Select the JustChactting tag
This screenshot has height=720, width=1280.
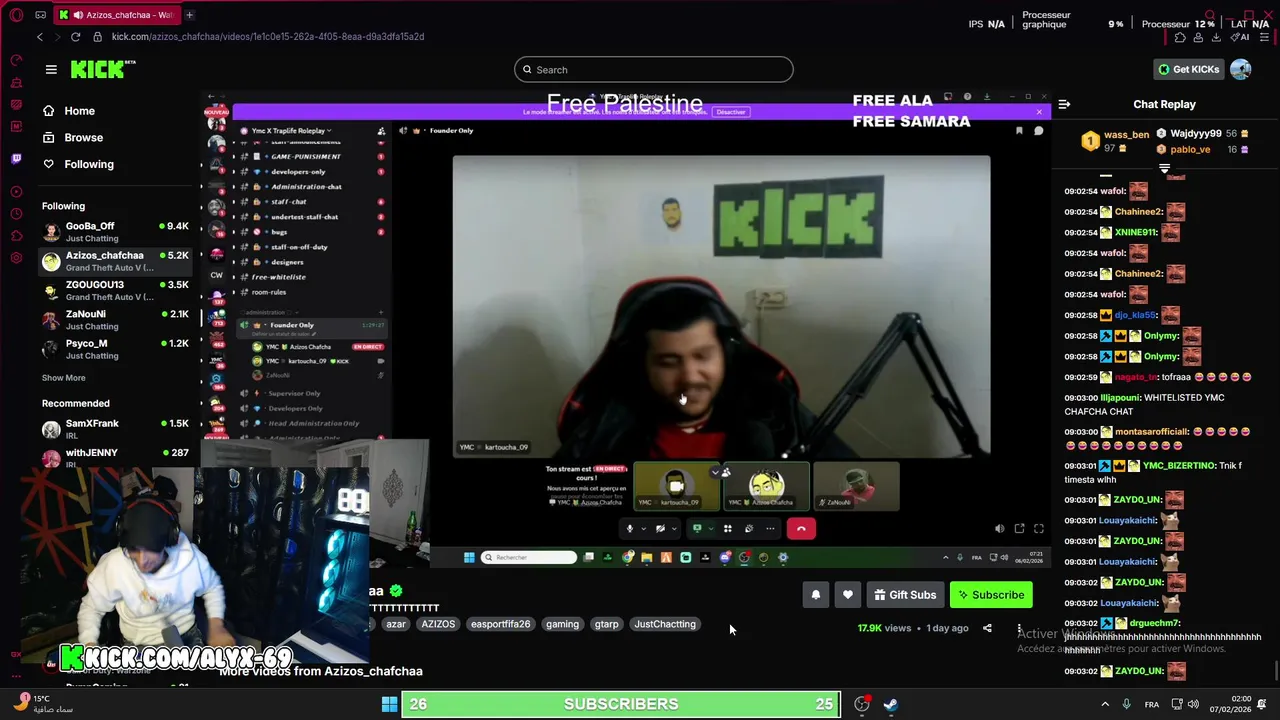pyautogui.click(x=665, y=624)
